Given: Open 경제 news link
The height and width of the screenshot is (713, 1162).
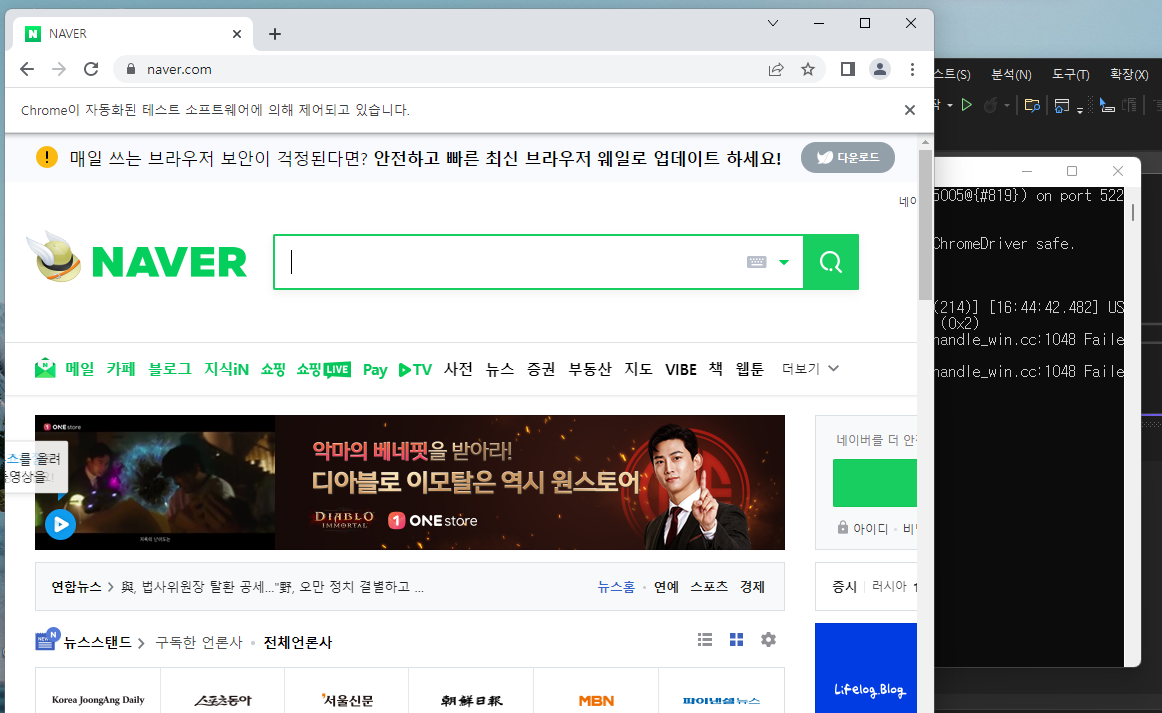Looking at the screenshot, I should click(752, 586).
